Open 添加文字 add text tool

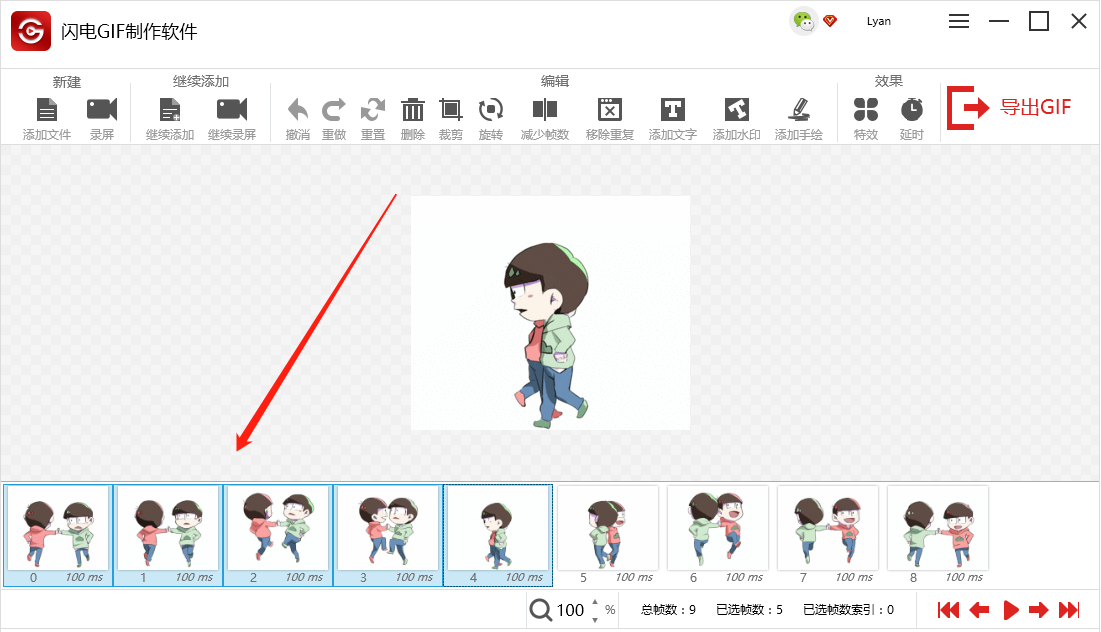(x=673, y=110)
